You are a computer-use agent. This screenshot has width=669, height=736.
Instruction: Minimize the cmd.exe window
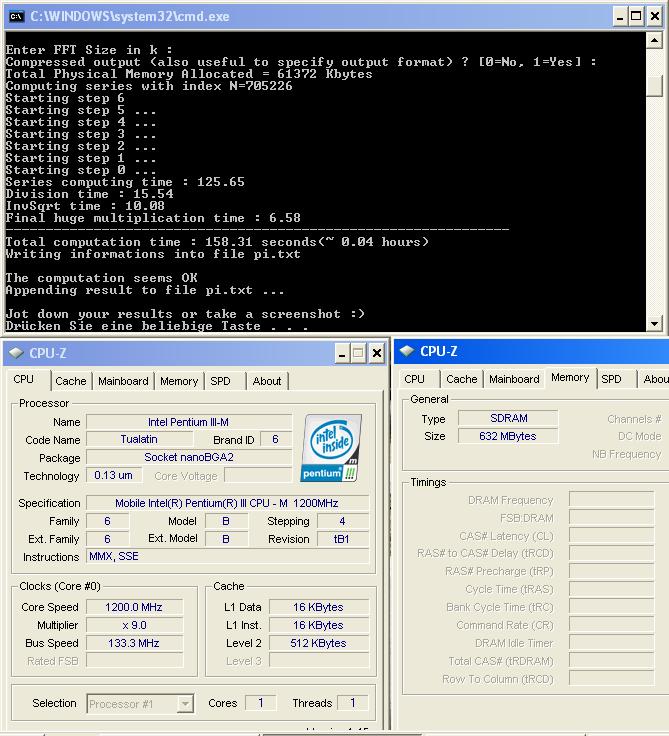[x=620, y=16]
